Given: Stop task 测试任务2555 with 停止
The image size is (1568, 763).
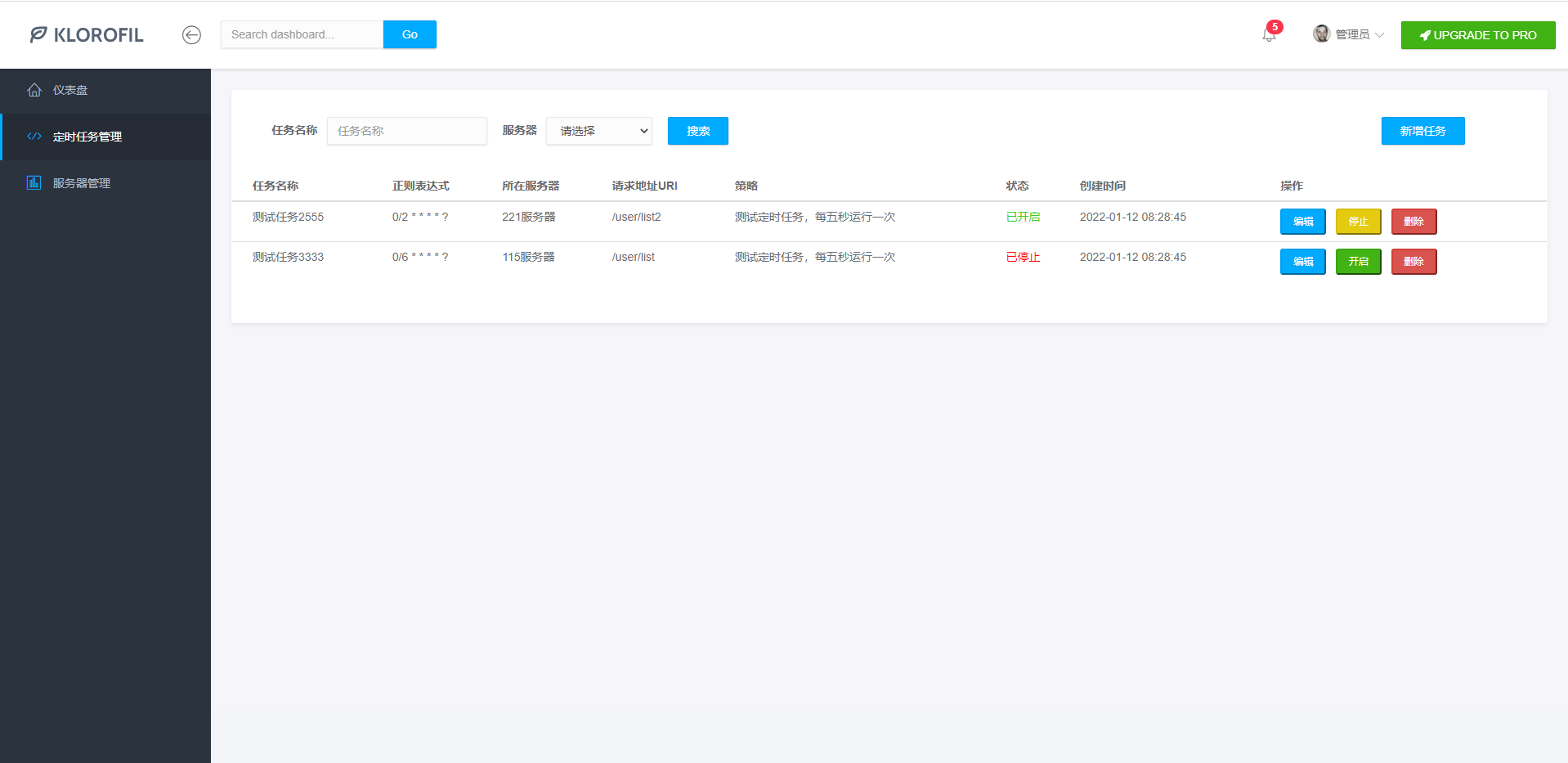Looking at the screenshot, I should (1358, 222).
